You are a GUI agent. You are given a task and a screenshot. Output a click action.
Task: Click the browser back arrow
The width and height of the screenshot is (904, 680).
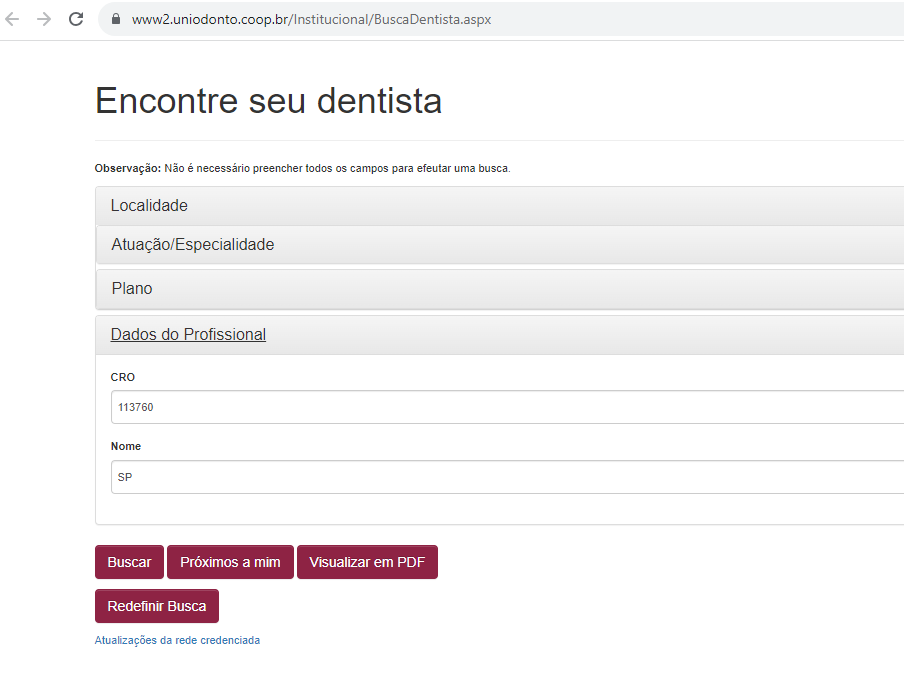click(13, 19)
